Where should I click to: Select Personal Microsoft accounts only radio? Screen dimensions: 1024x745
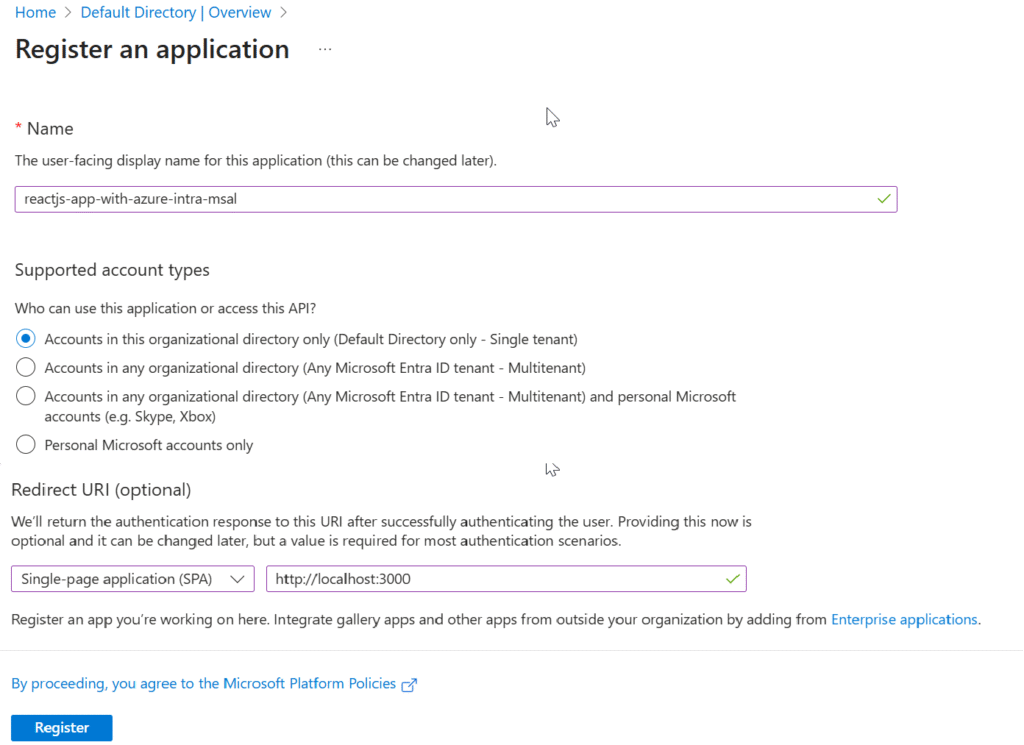pyautogui.click(x=26, y=445)
